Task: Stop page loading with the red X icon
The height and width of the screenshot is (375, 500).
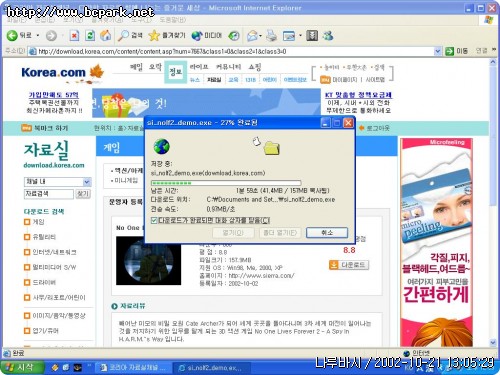Action: [x=74, y=36]
